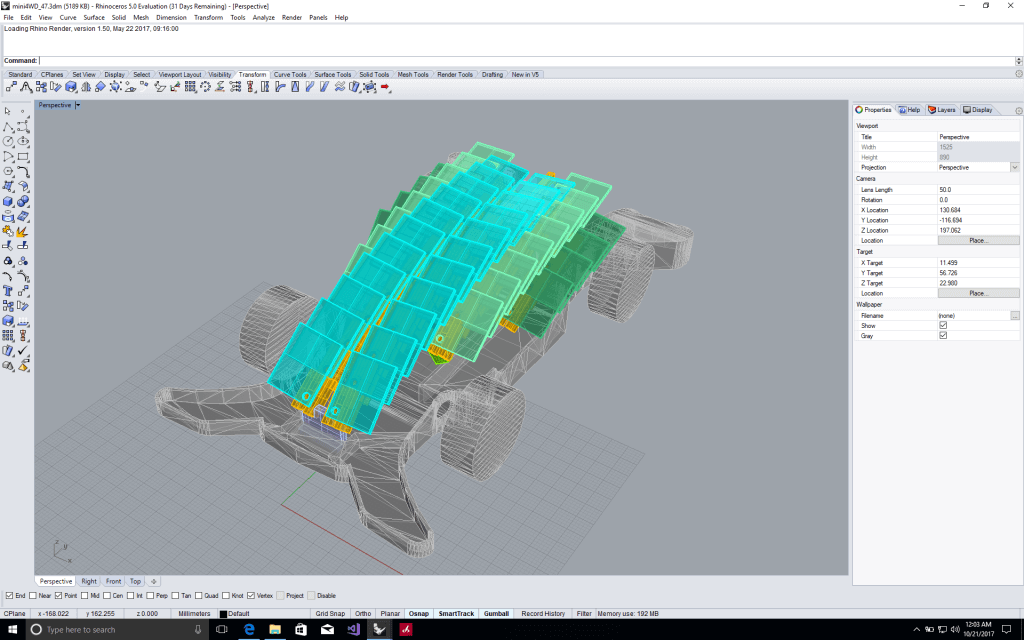Toggle Ortho mode in status bar
Viewport: 1024px width, 640px height.
(x=362, y=614)
